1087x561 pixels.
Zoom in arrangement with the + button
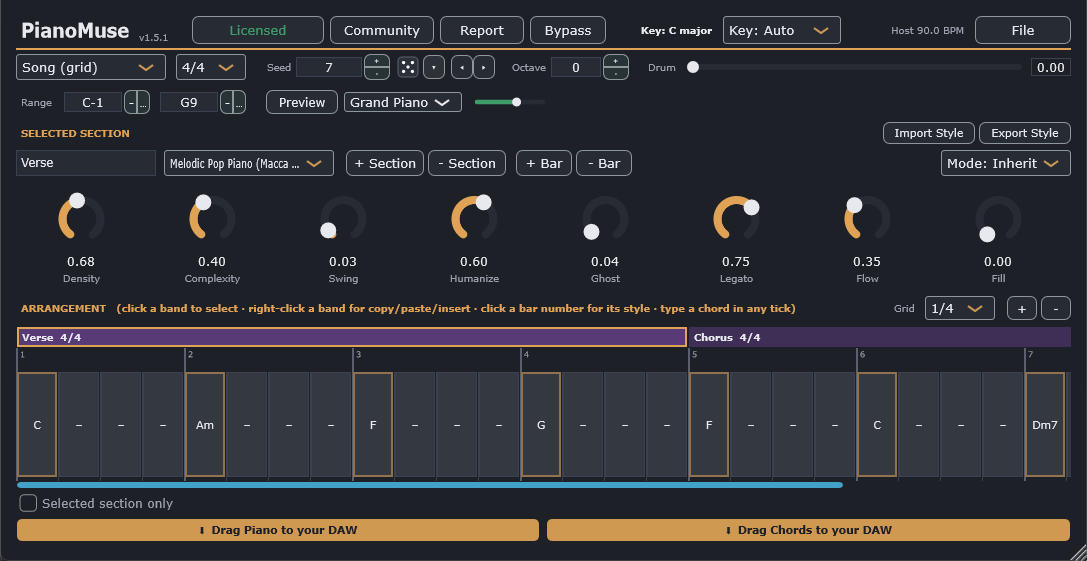pos(1022,309)
